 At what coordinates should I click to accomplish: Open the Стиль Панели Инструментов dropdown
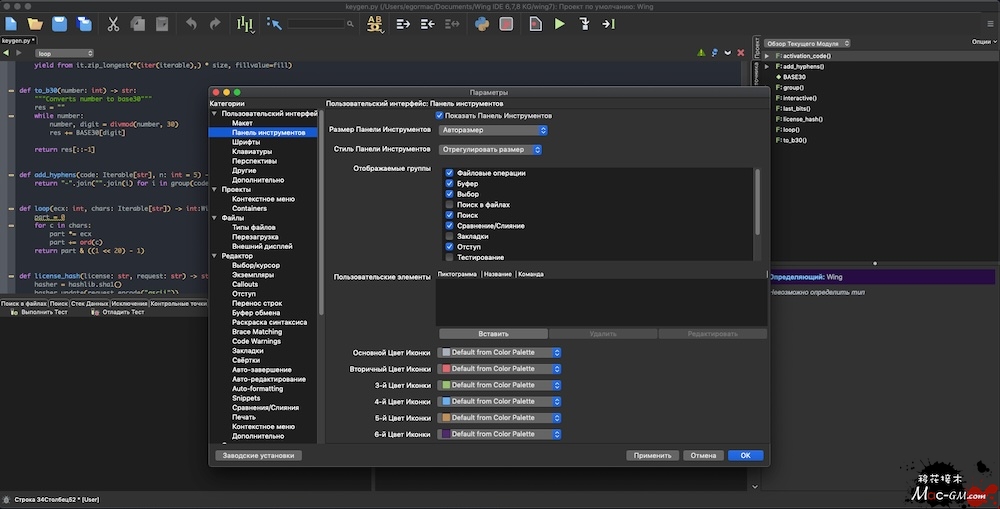pos(490,150)
